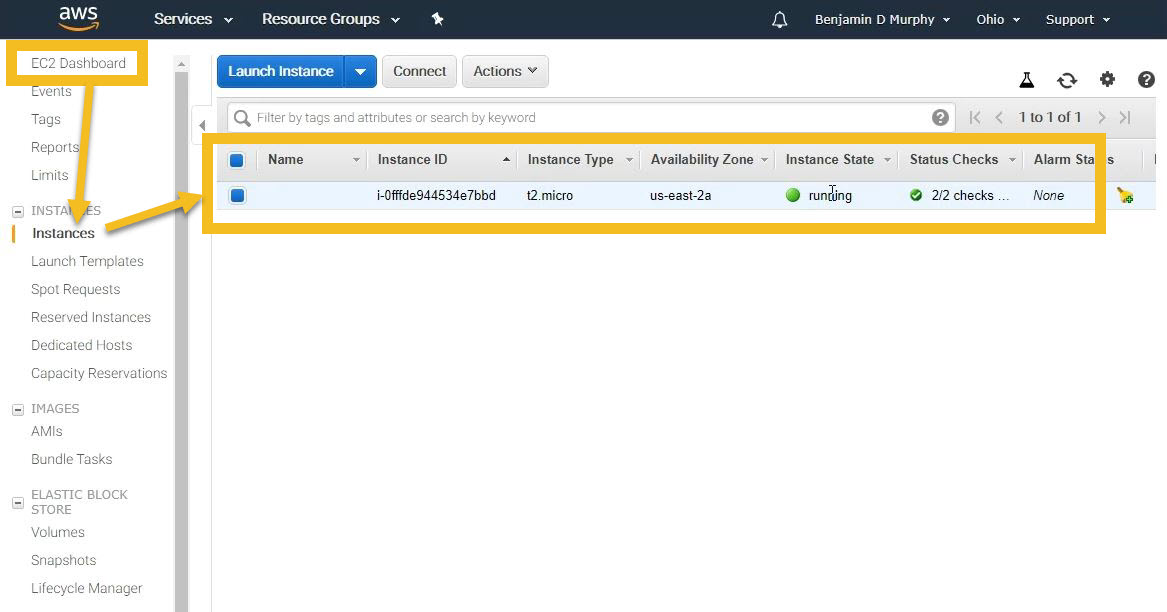
Task: Click the Connect button
Action: [419, 71]
